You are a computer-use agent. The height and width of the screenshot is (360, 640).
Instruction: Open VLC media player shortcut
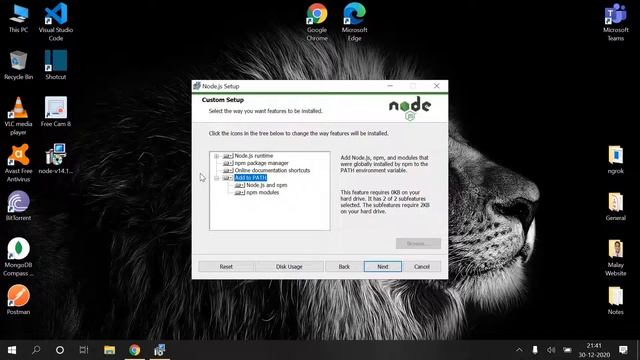pos(18,116)
